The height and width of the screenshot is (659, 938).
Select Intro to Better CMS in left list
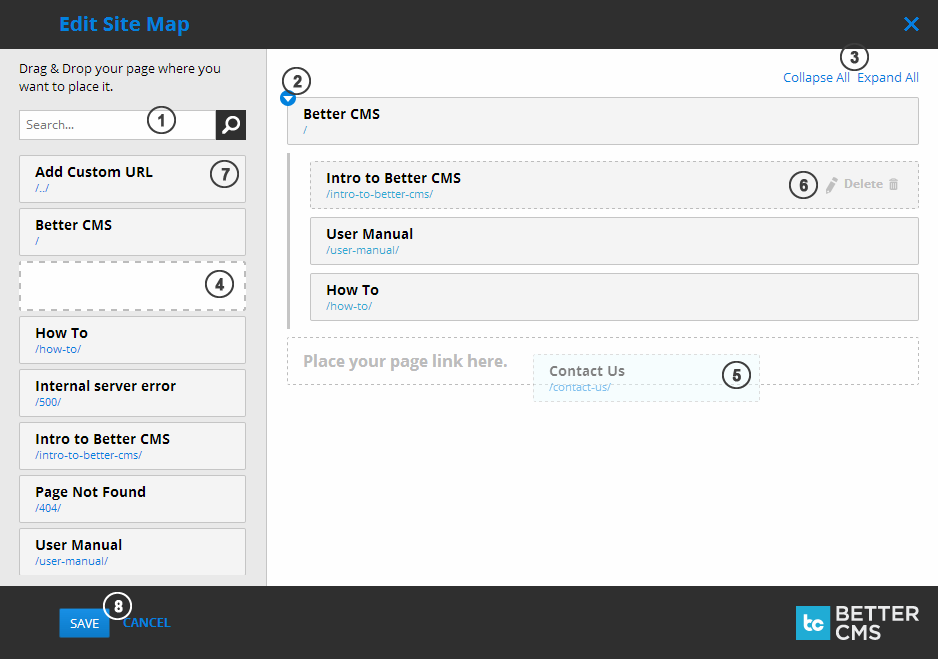click(x=132, y=446)
